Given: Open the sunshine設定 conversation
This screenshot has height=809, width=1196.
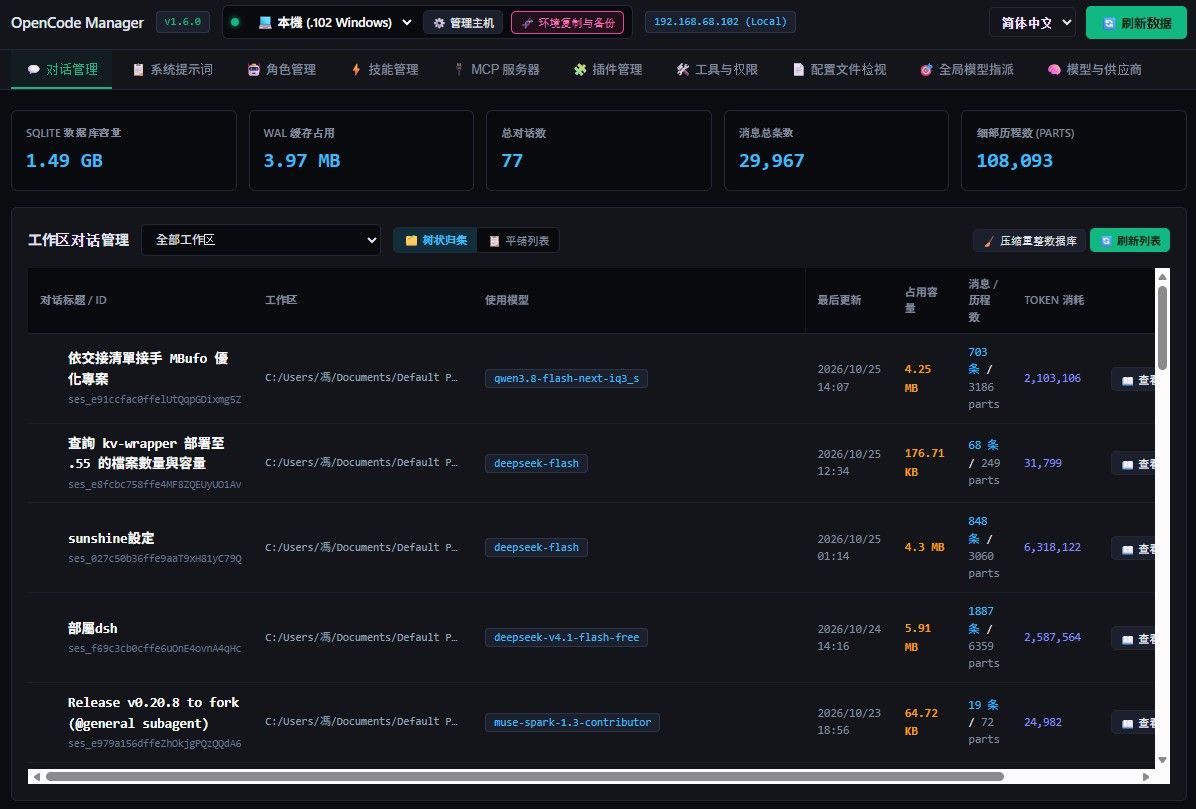Looking at the screenshot, I should pos(111,538).
